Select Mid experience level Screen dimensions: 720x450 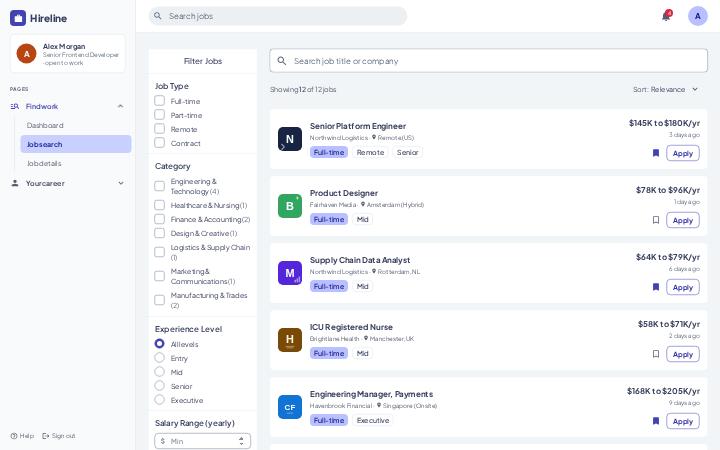[x=159, y=371]
